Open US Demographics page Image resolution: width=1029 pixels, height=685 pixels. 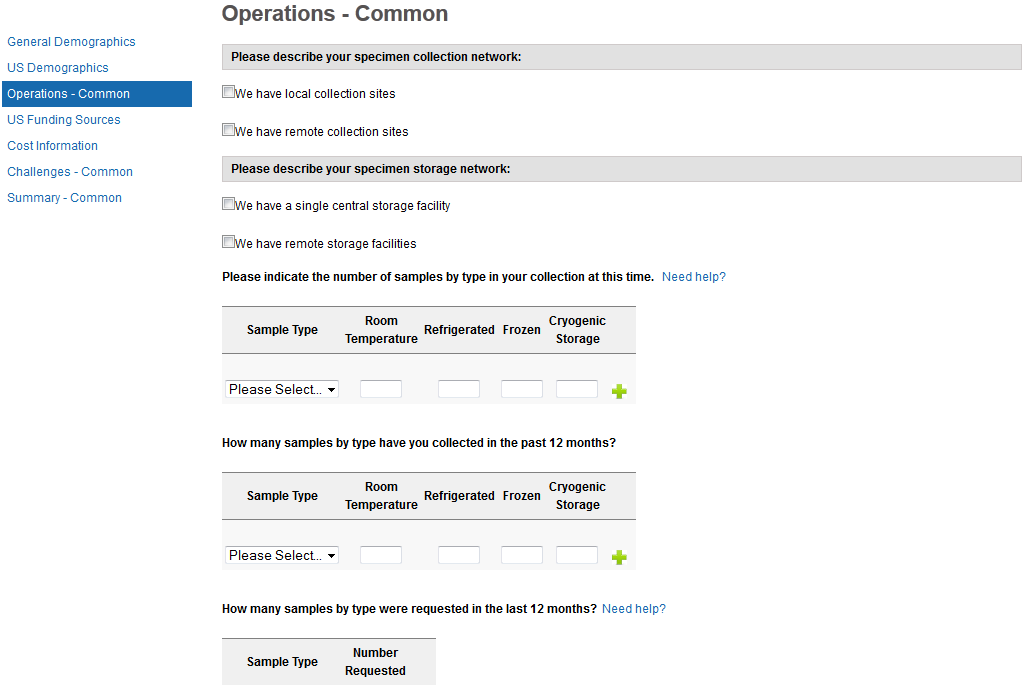[x=58, y=68]
